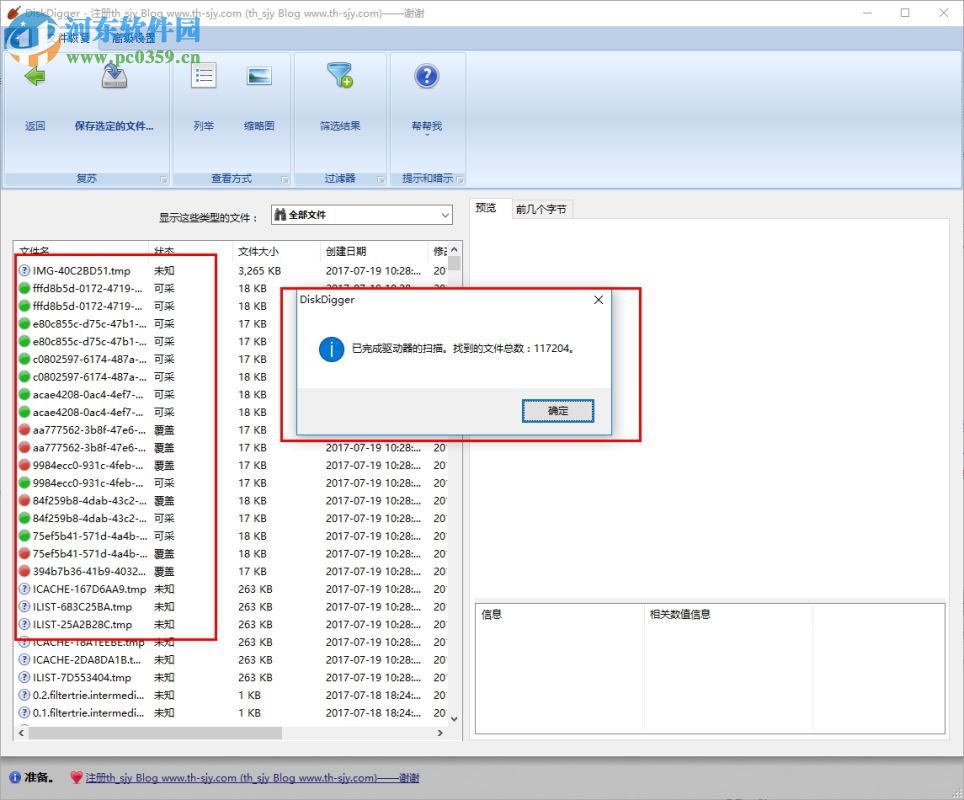Viewport: 964px width, 800px height.
Task: Click the 确定 button in the scan dialog
Action: [557, 410]
